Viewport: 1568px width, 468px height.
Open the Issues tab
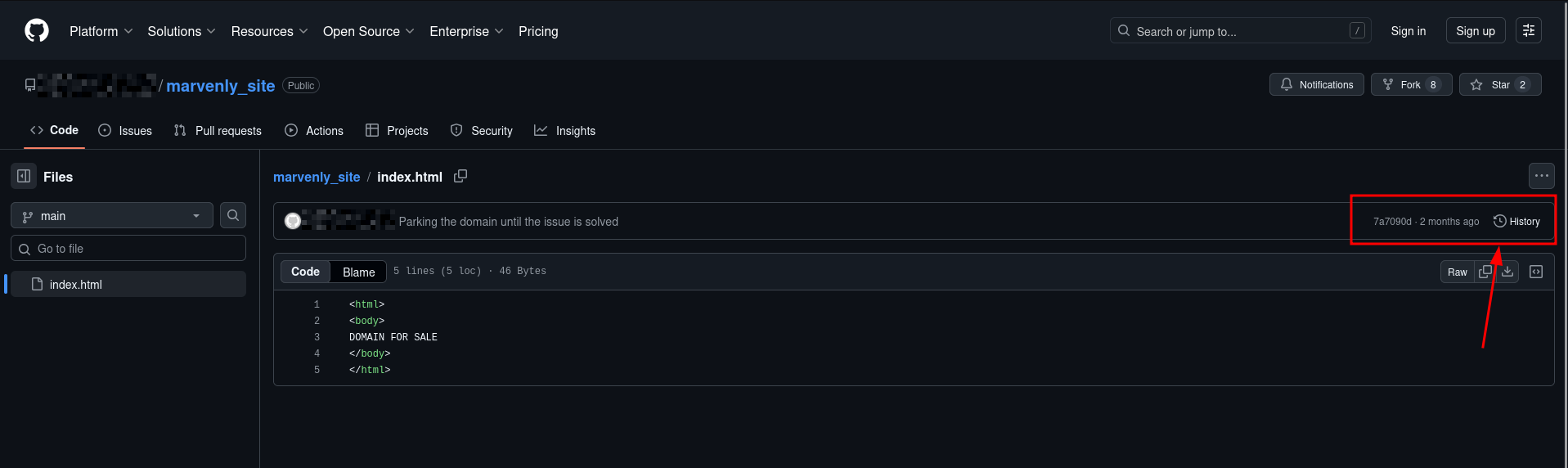125,131
